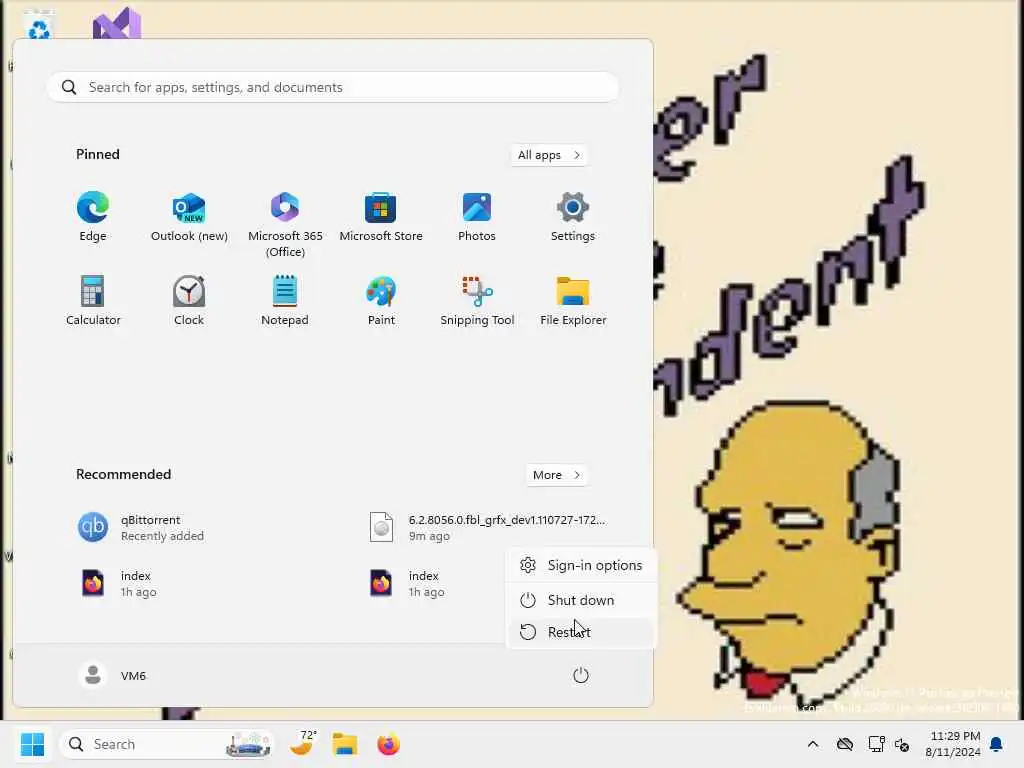Open the VM6 user account menu
Screen dimensions: 1024x768
[112, 675]
